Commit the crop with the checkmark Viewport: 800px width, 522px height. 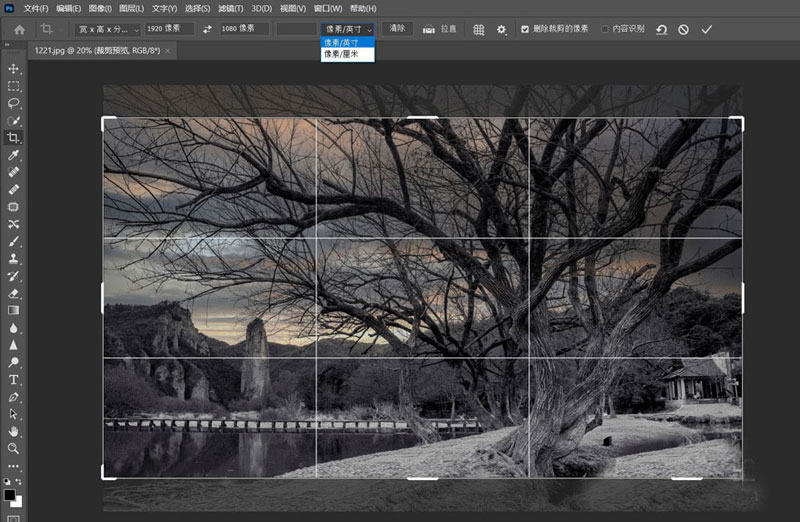tap(707, 30)
